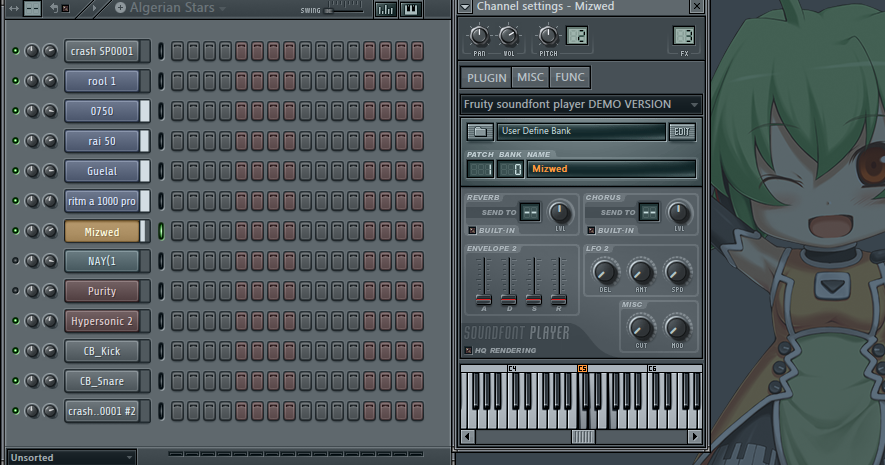This screenshot has height=465, width=885.
Task: Open the keyboard editor piano icon
Action: [411, 9]
